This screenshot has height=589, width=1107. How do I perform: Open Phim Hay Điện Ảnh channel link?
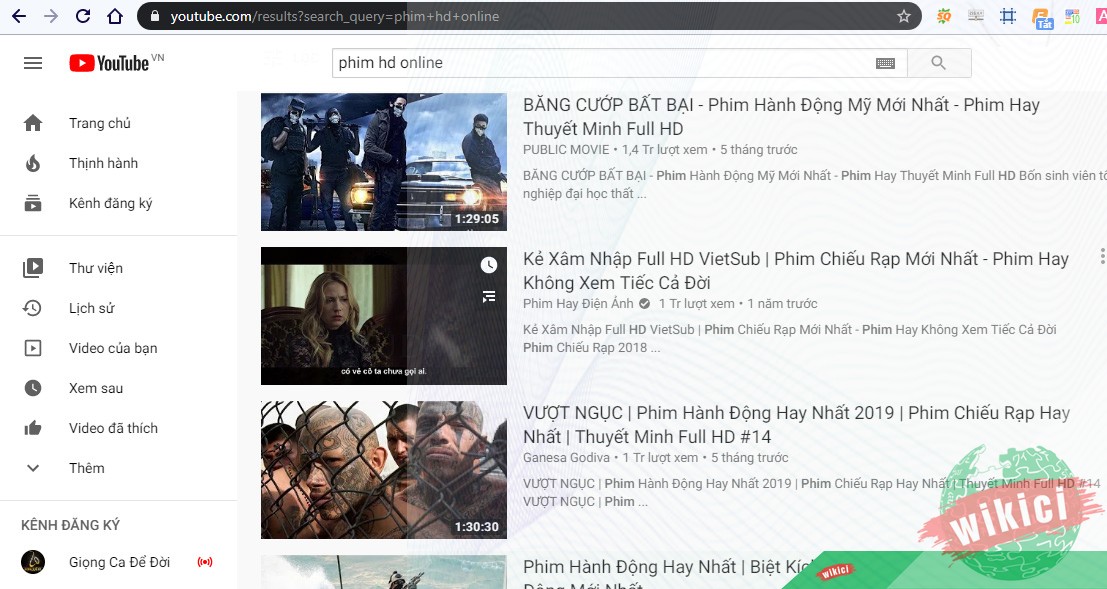[x=578, y=304]
